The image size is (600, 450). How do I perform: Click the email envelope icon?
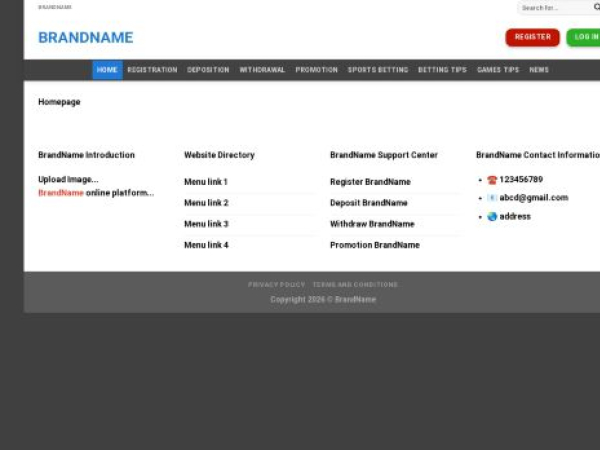492,198
